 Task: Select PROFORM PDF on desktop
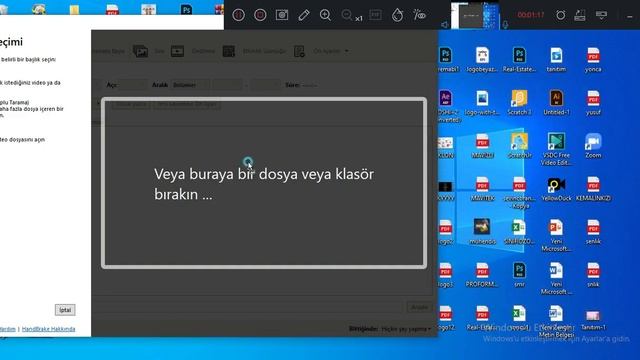(x=482, y=275)
